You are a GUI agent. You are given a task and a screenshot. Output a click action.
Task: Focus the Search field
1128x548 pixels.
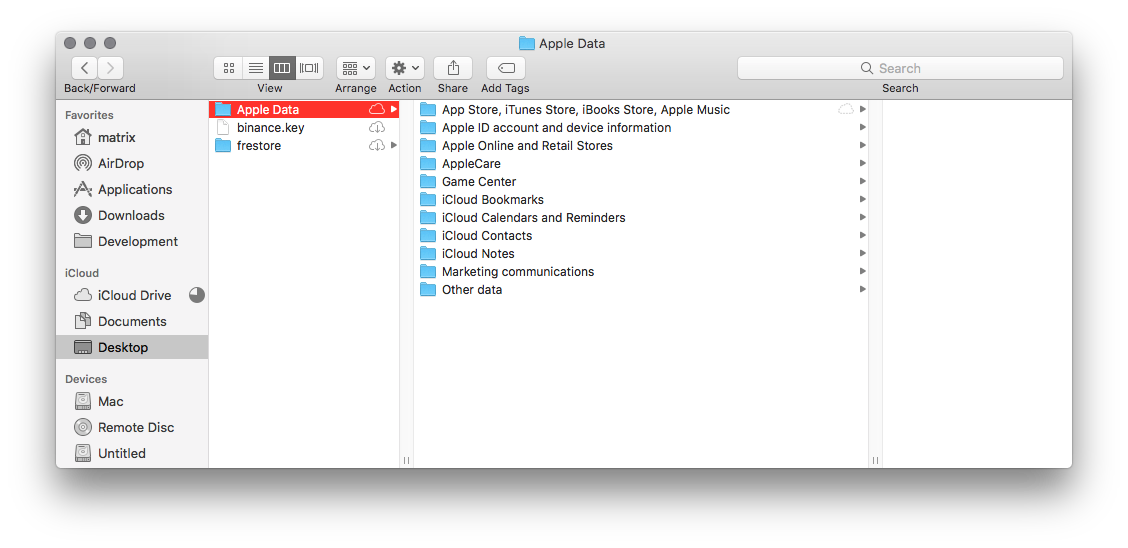coord(900,68)
